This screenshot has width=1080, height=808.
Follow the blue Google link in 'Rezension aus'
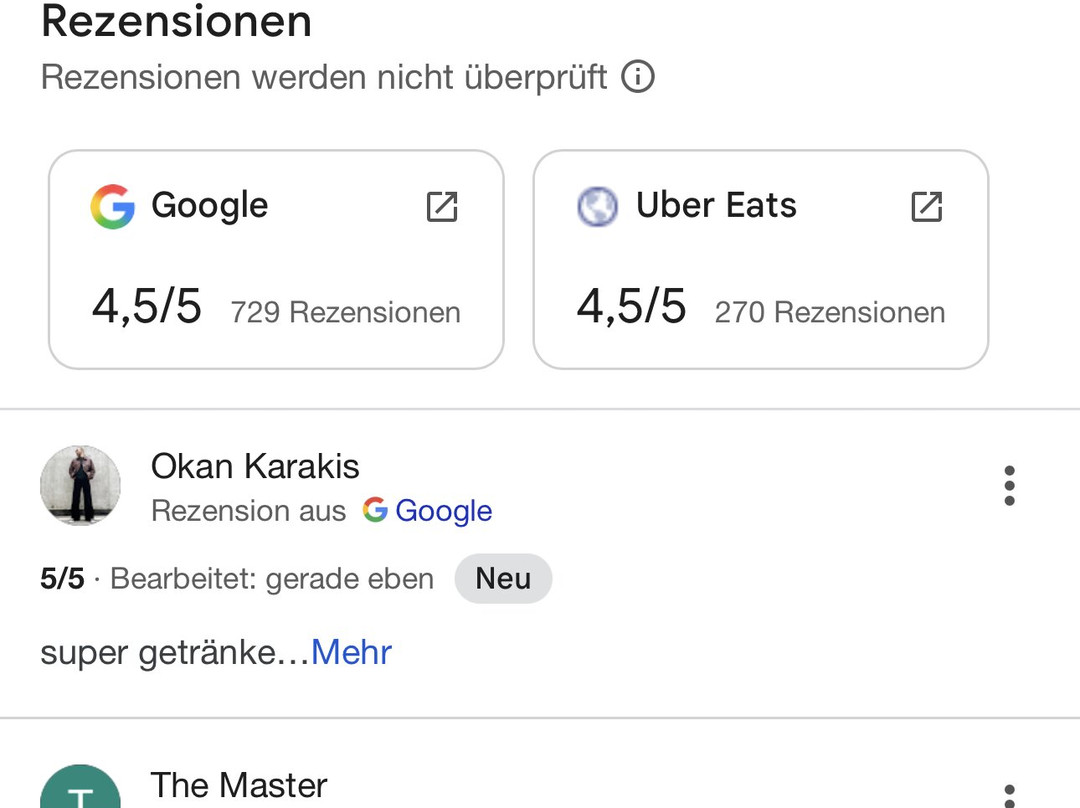[x=443, y=510]
